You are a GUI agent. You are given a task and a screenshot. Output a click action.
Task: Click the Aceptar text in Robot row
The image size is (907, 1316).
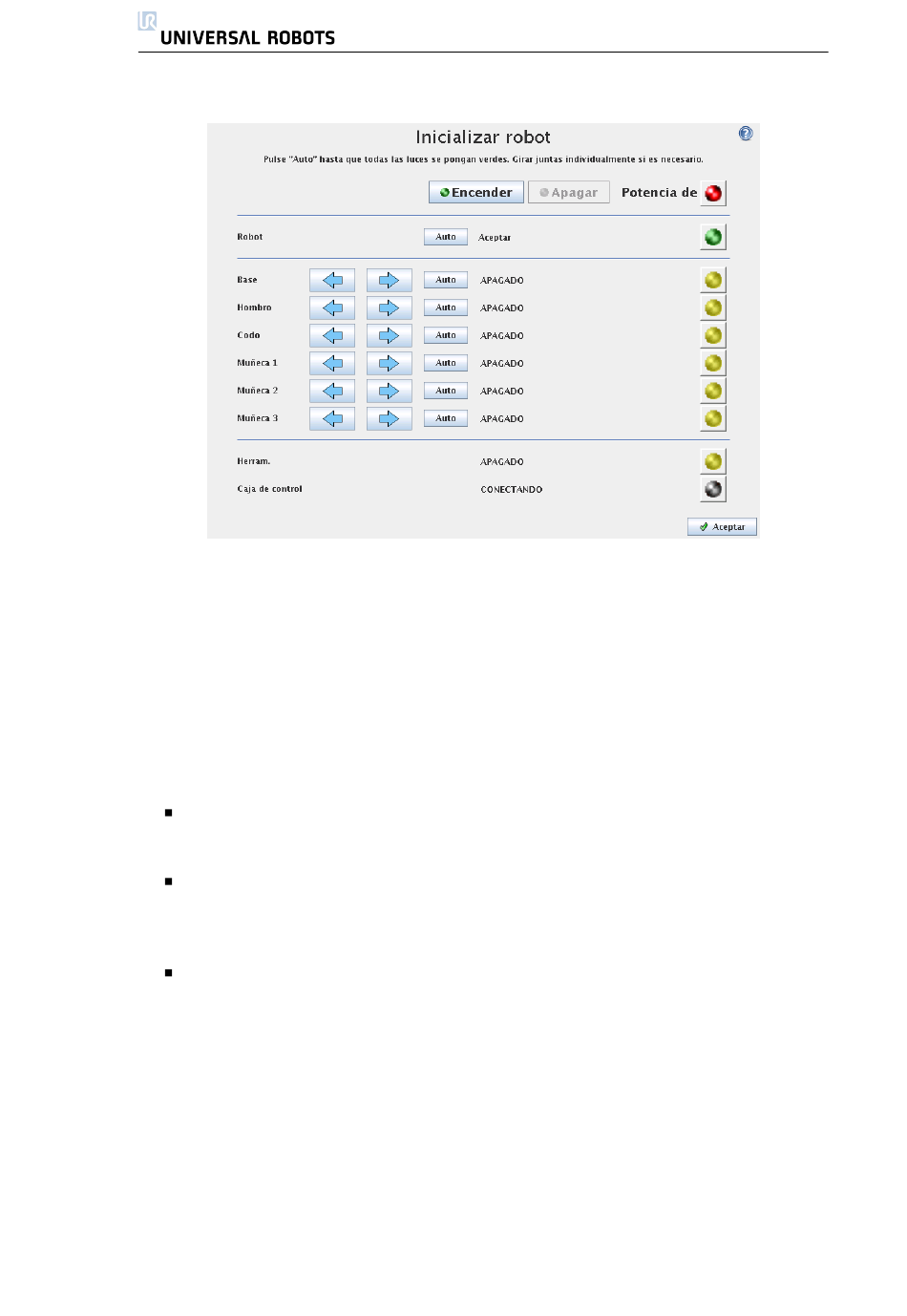[x=495, y=238]
